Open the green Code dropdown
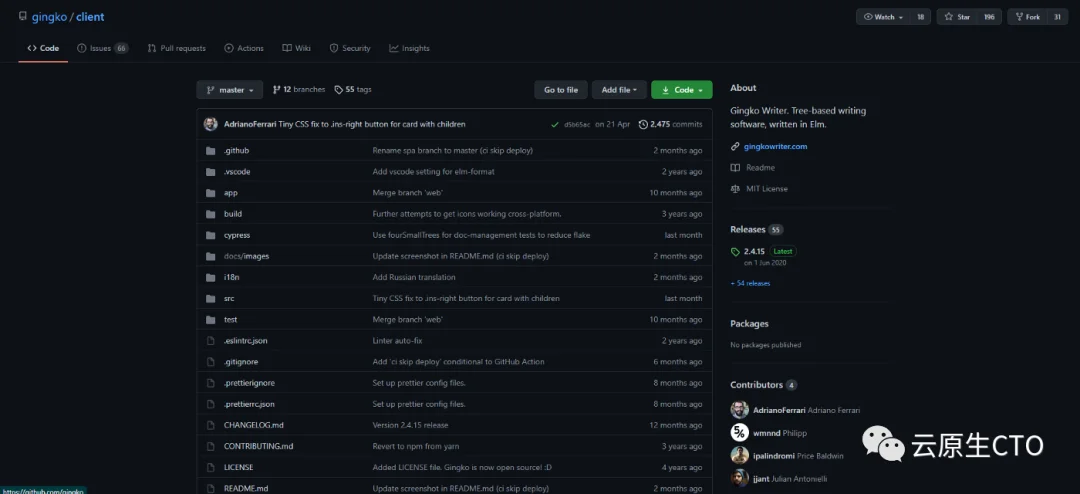 click(x=682, y=90)
